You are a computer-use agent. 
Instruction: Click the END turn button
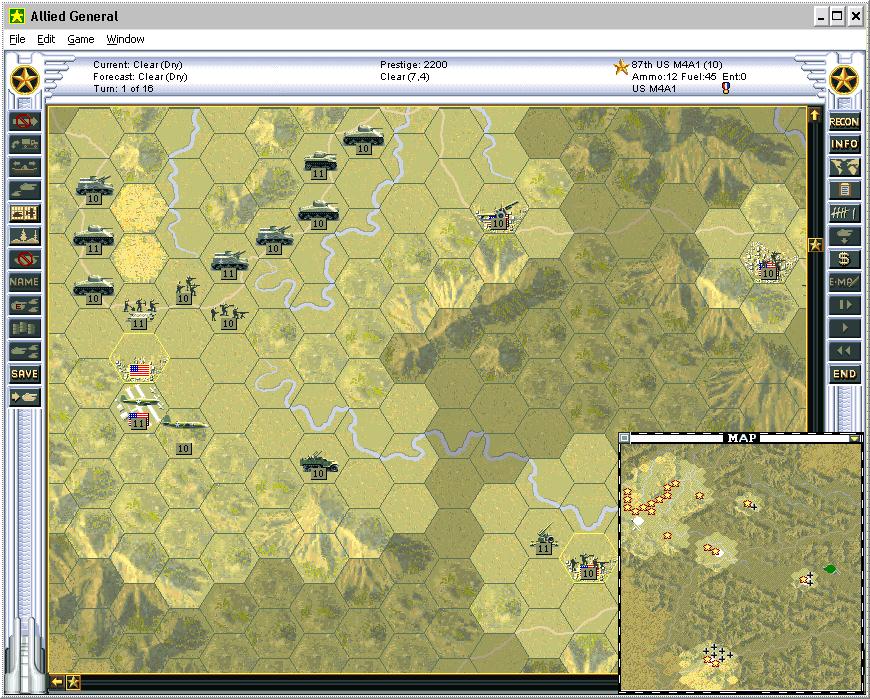[x=844, y=374]
